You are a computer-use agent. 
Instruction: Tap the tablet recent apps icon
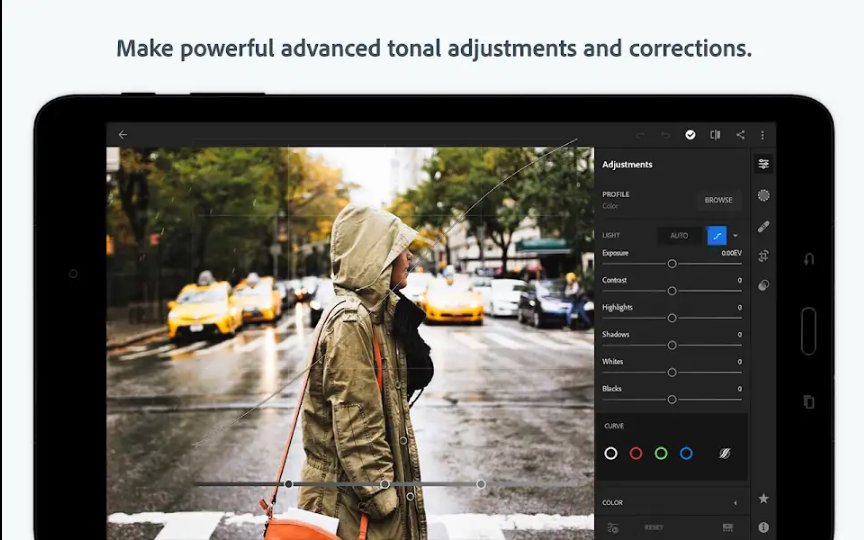[809, 402]
